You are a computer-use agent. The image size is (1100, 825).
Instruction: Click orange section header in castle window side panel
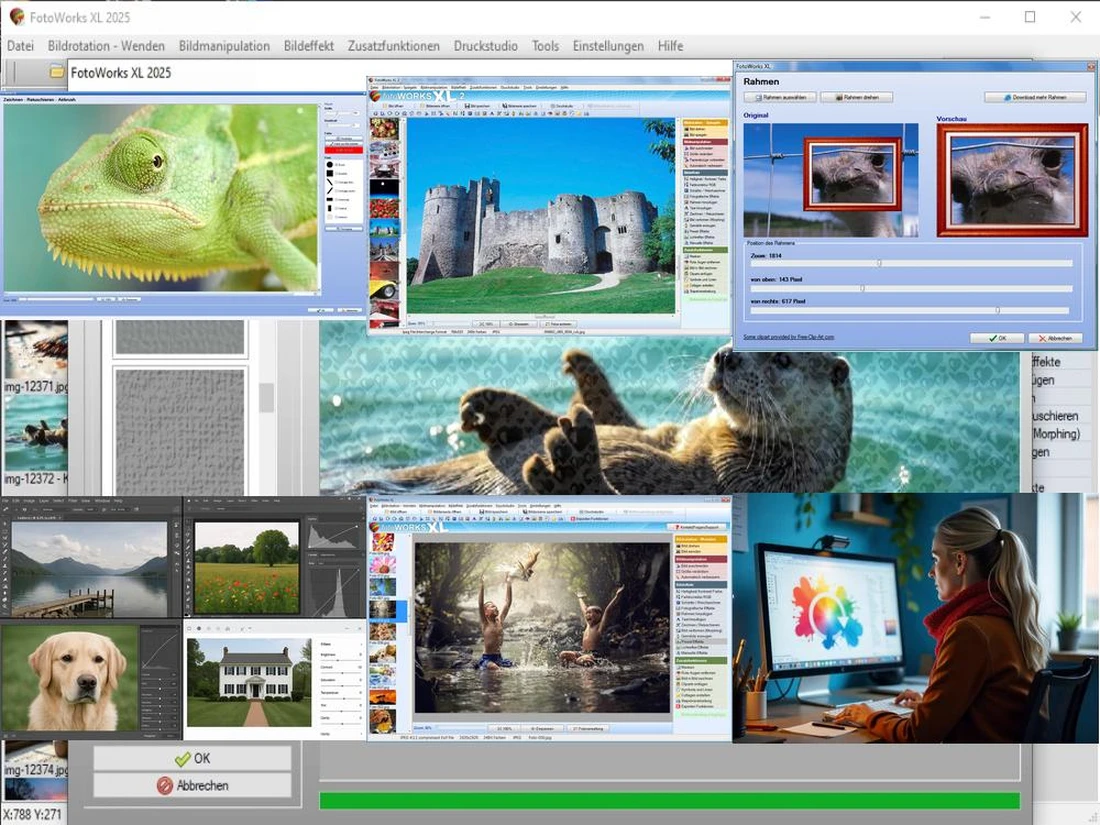705,123
